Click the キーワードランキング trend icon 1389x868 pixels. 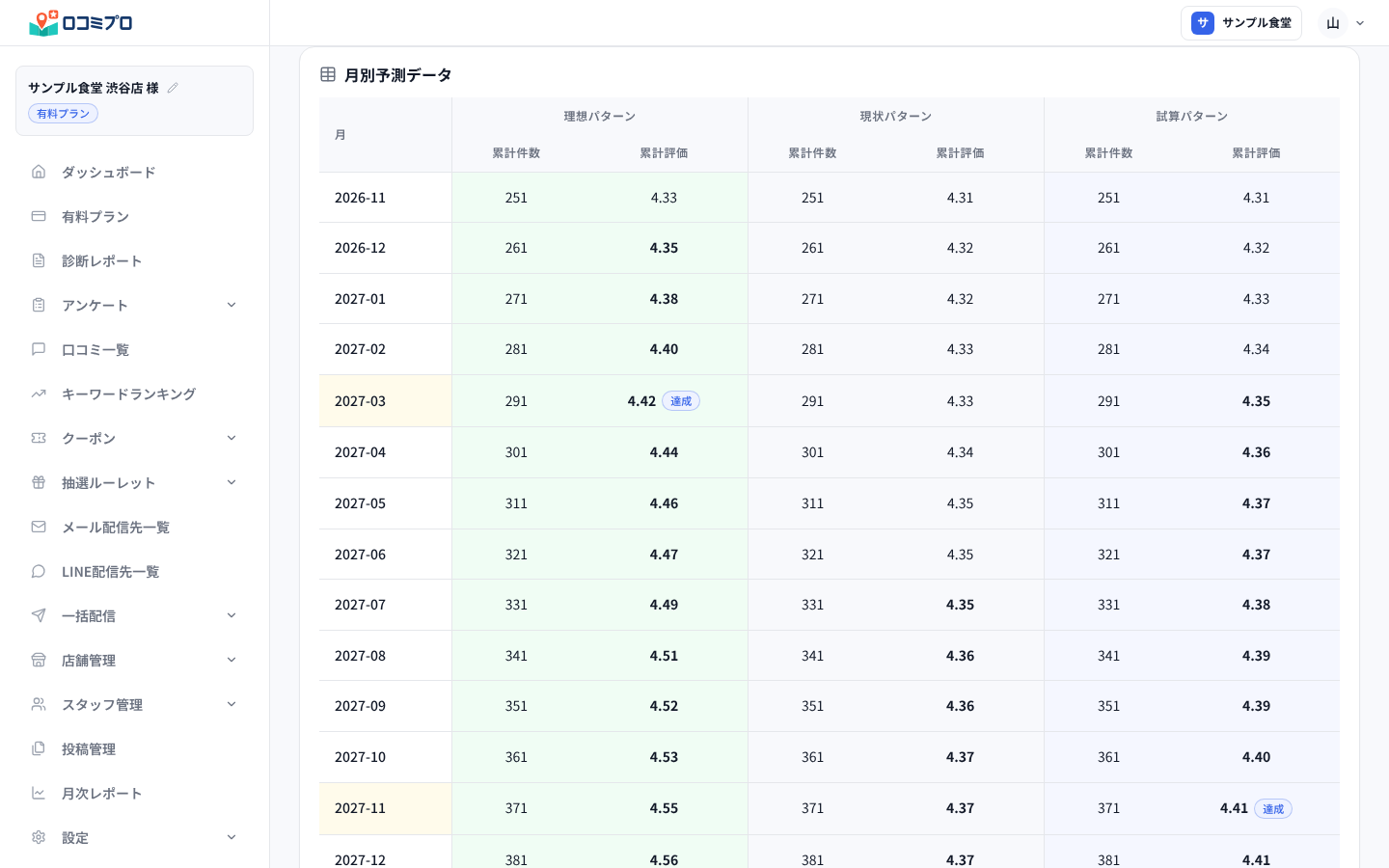(x=39, y=393)
